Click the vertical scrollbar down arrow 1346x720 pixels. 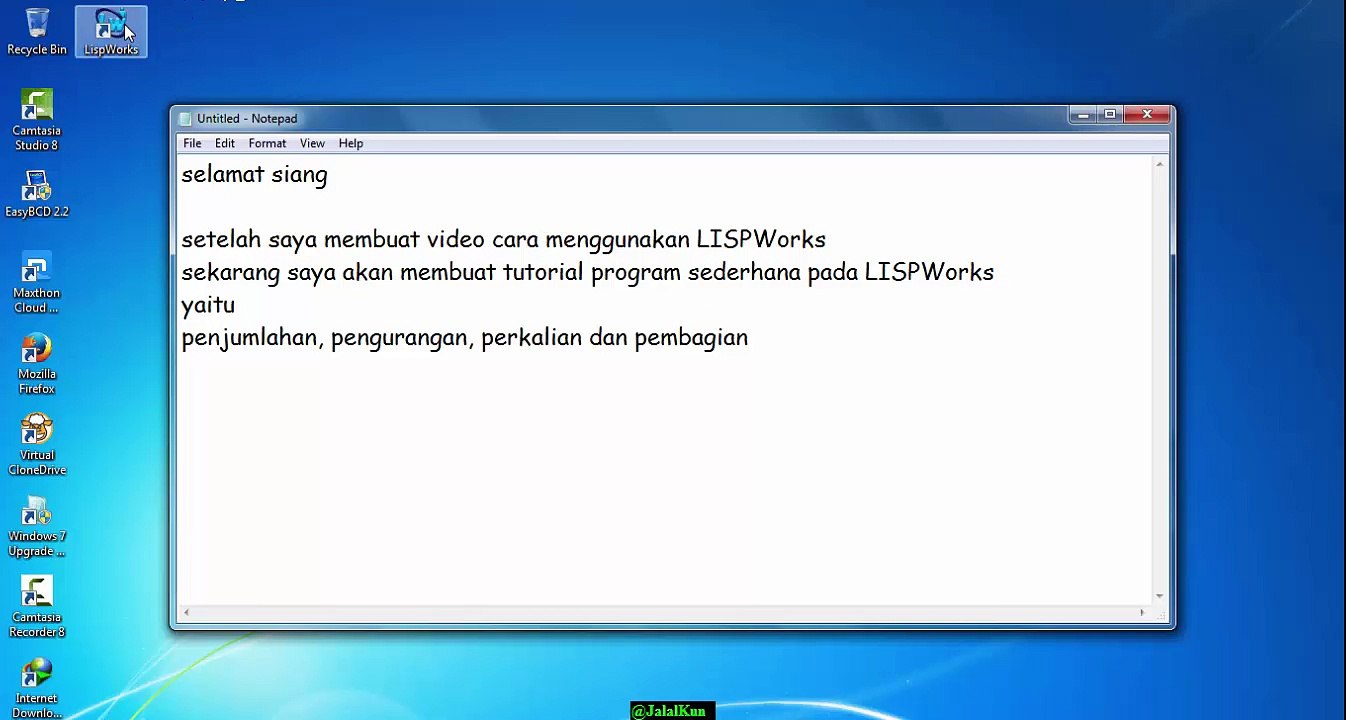click(x=1160, y=596)
